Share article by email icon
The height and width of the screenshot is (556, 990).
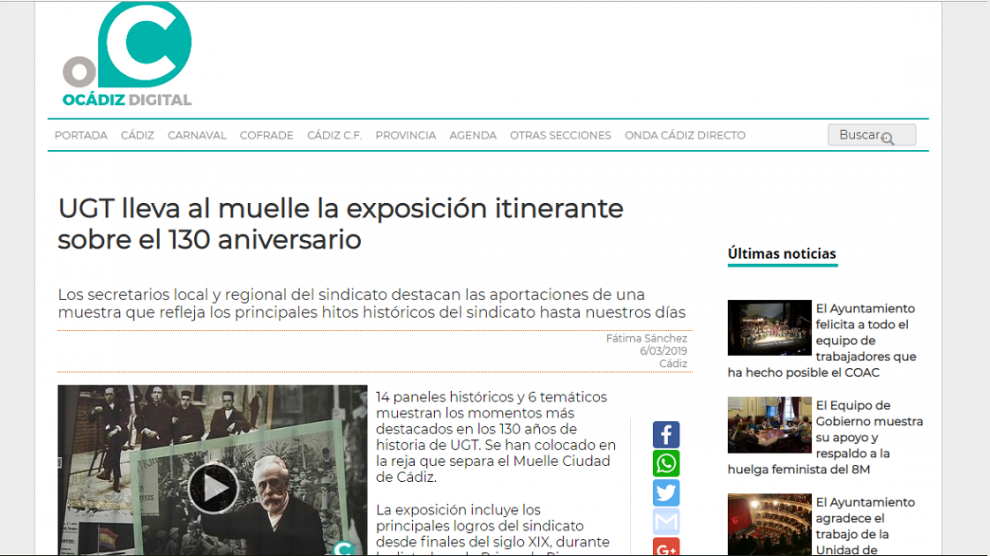point(666,522)
